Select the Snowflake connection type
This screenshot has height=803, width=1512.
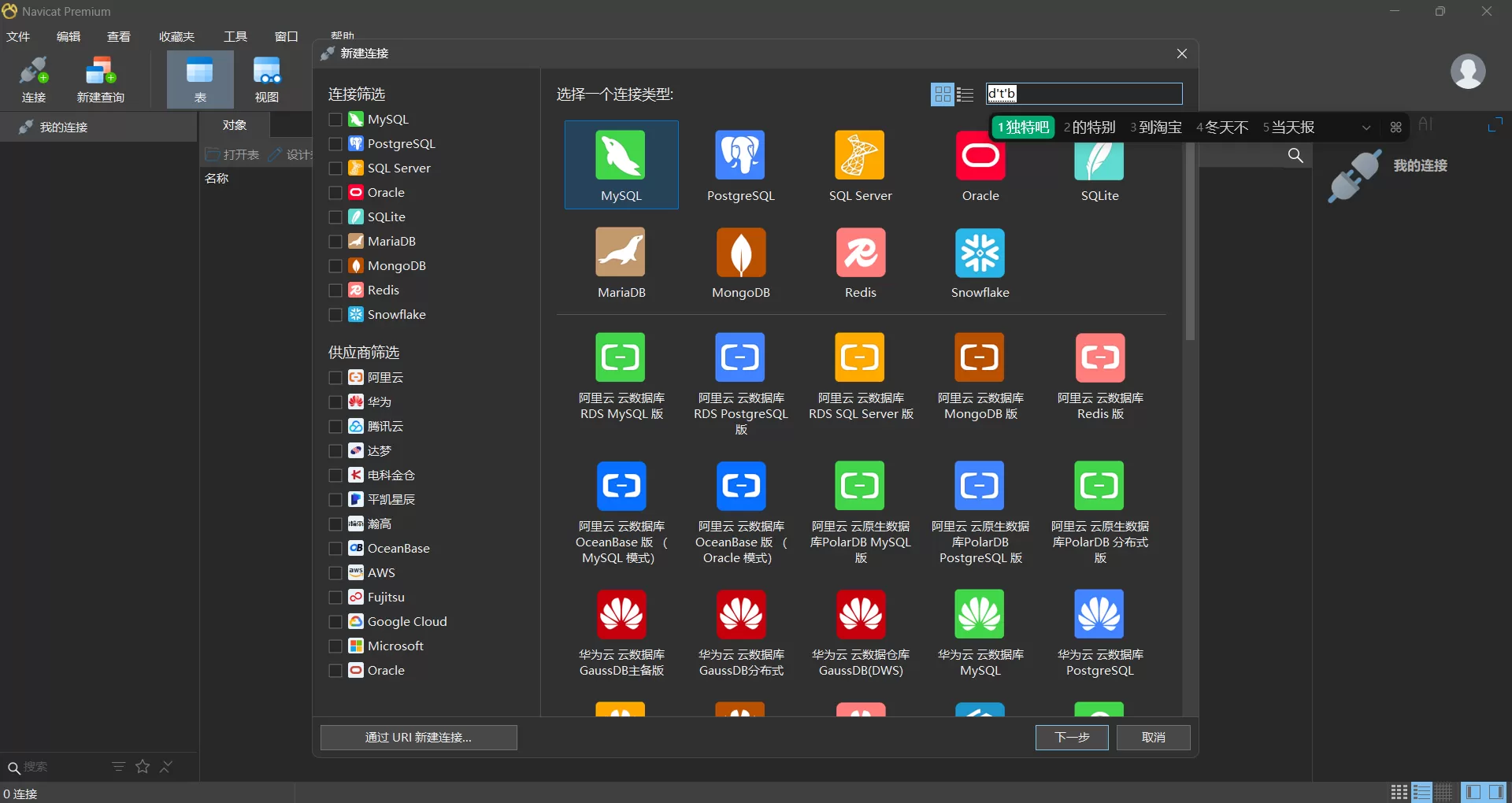(x=980, y=261)
